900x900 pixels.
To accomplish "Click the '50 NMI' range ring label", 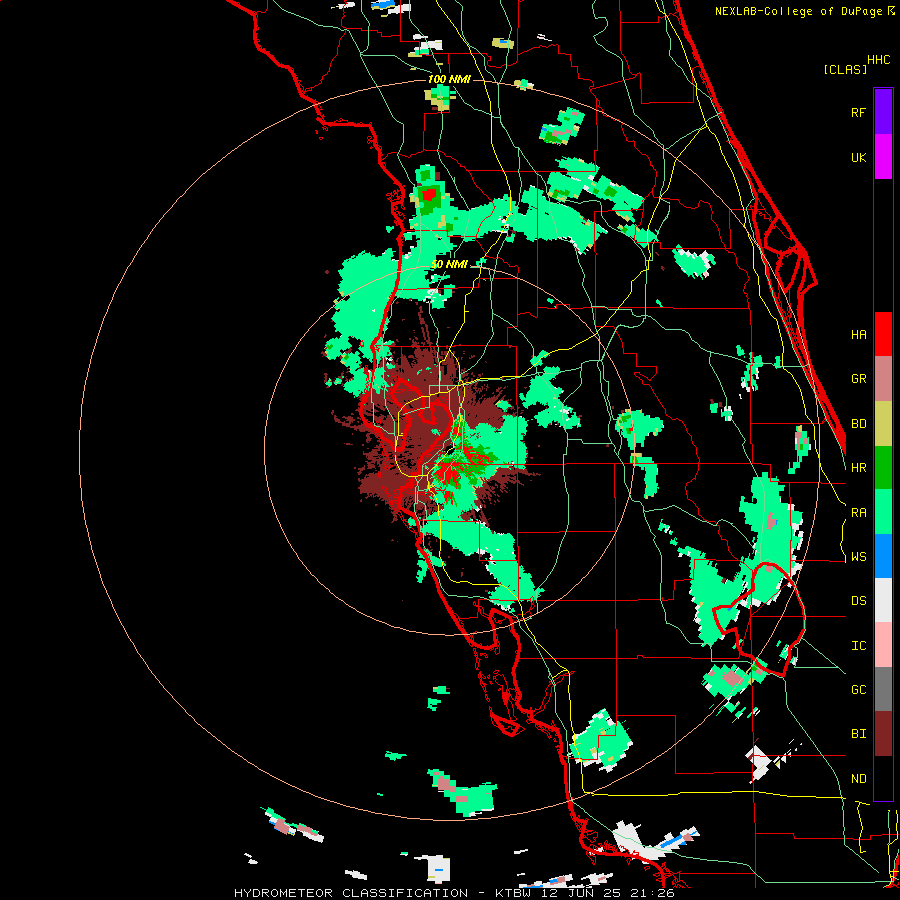I will [449, 265].
